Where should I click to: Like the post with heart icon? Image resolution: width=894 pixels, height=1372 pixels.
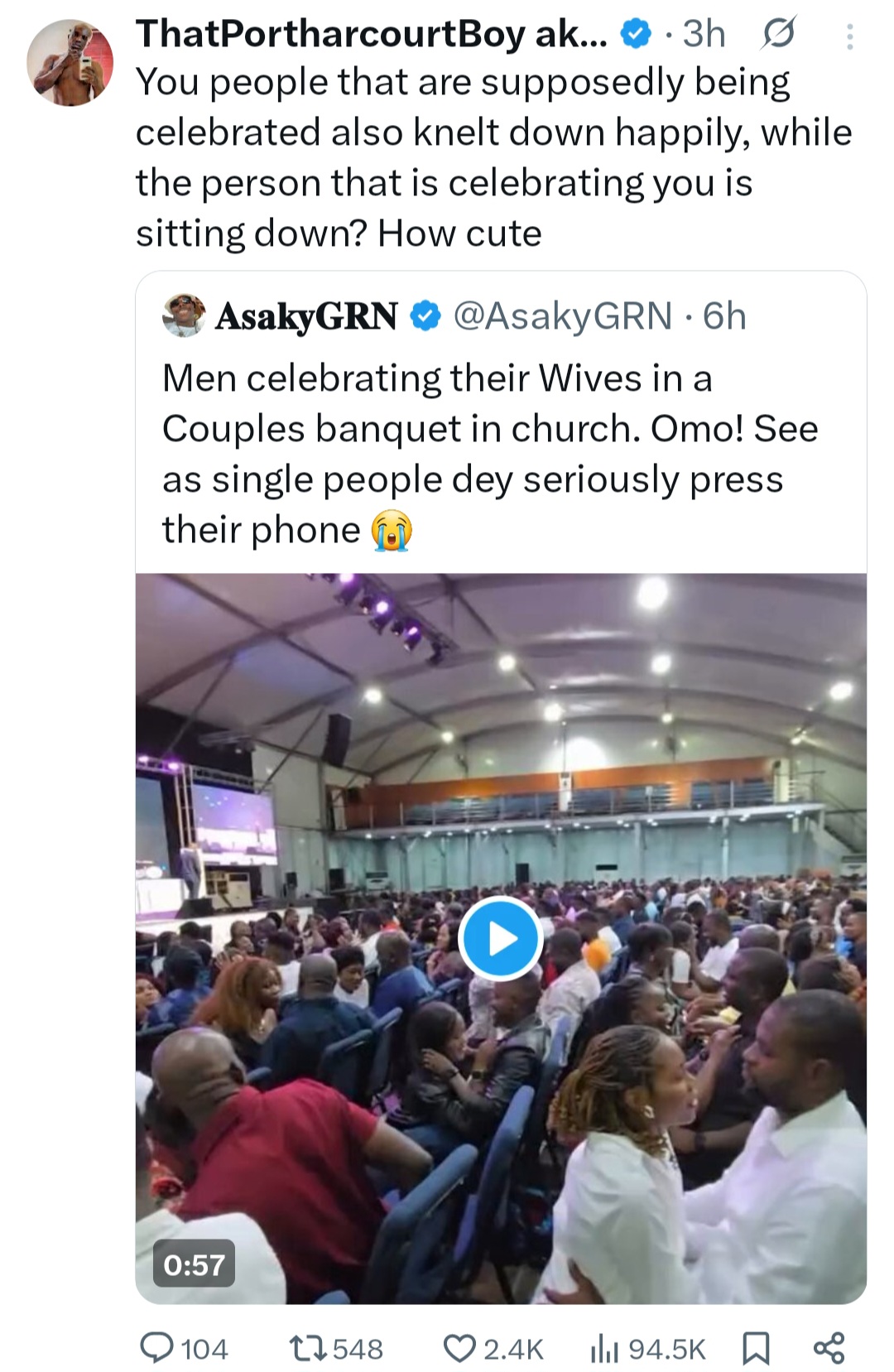(459, 1349)
